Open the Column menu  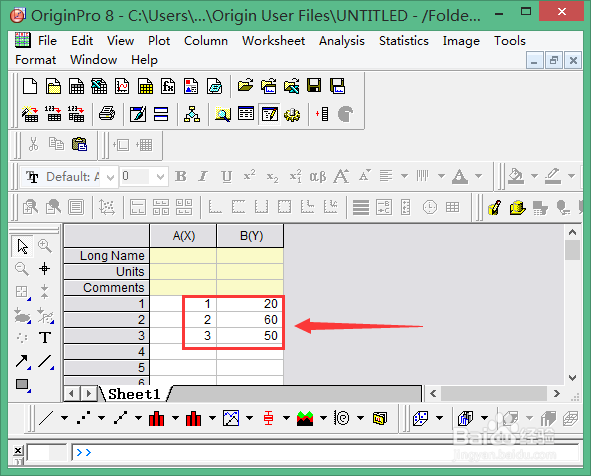point(206,41)
